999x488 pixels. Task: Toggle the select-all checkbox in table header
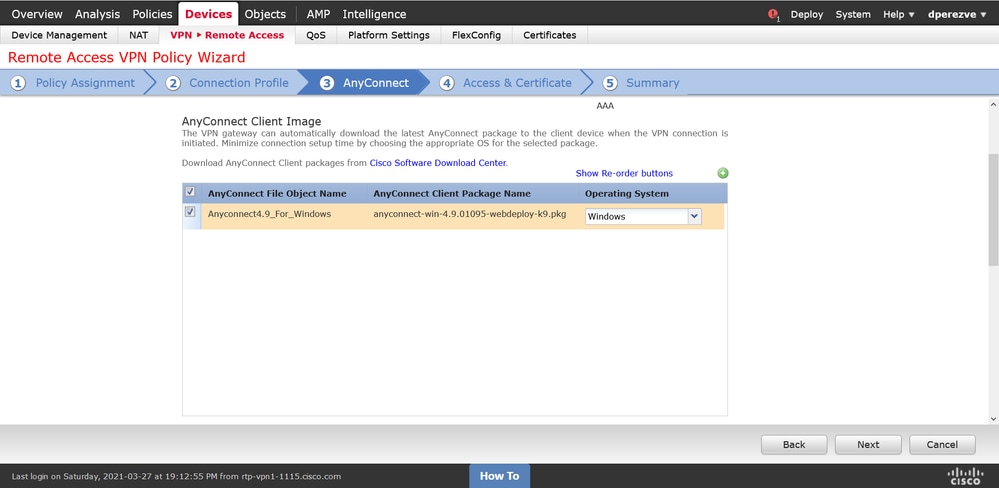190,192
